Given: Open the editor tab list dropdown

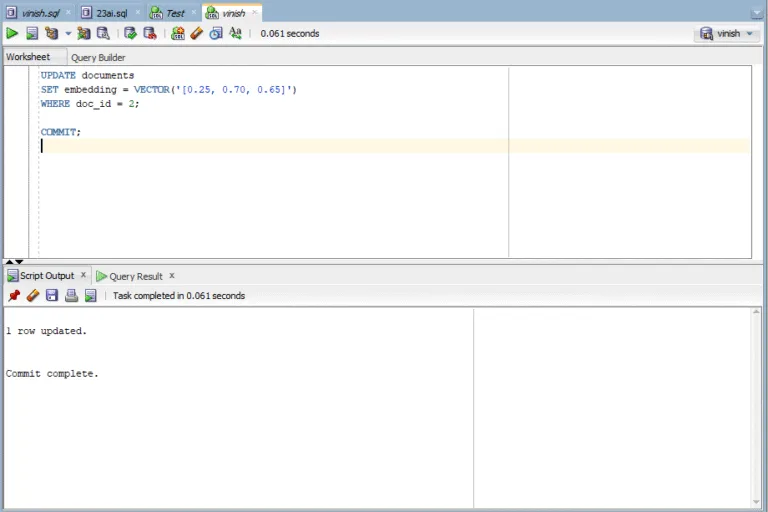Looking at the screenshot, I should tap(757, 14).
